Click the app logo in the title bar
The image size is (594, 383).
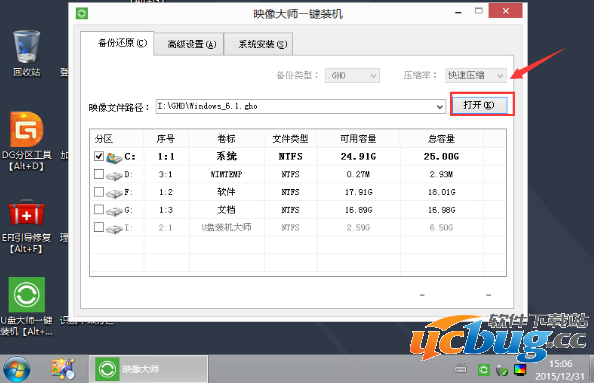click(x=82, y=14)
